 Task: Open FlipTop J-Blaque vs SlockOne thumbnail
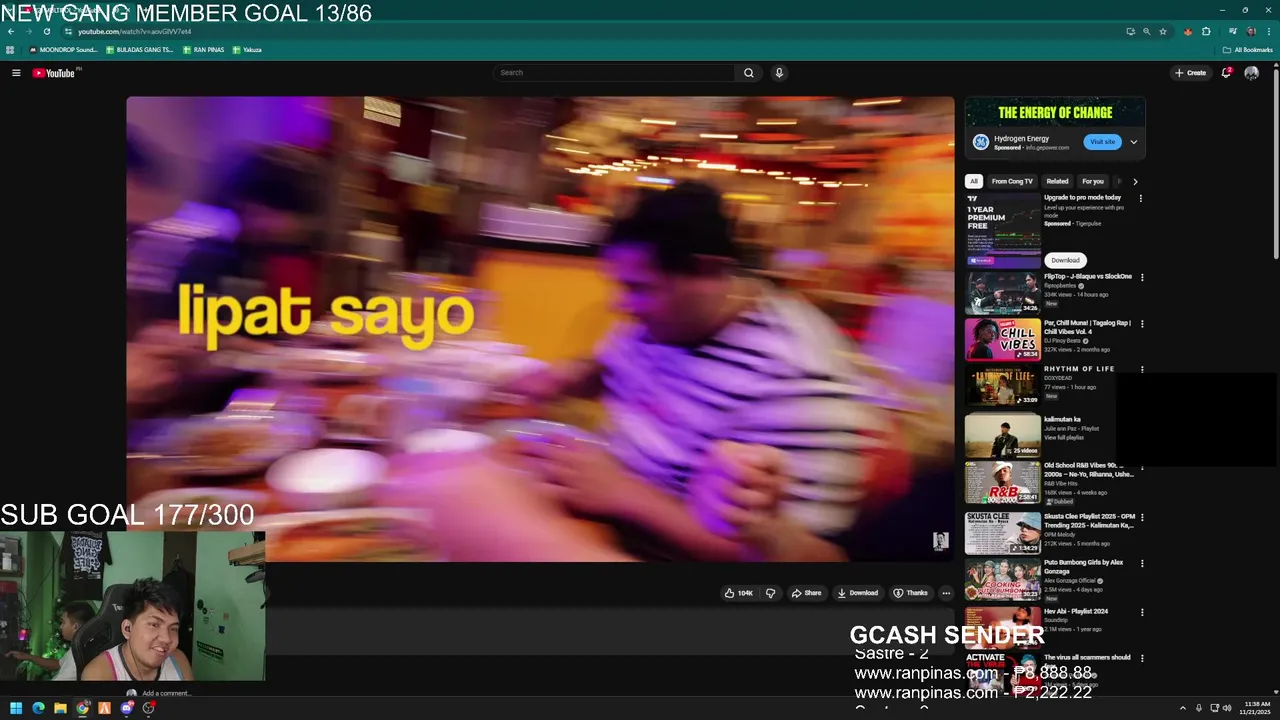(x=1003, y=293)
